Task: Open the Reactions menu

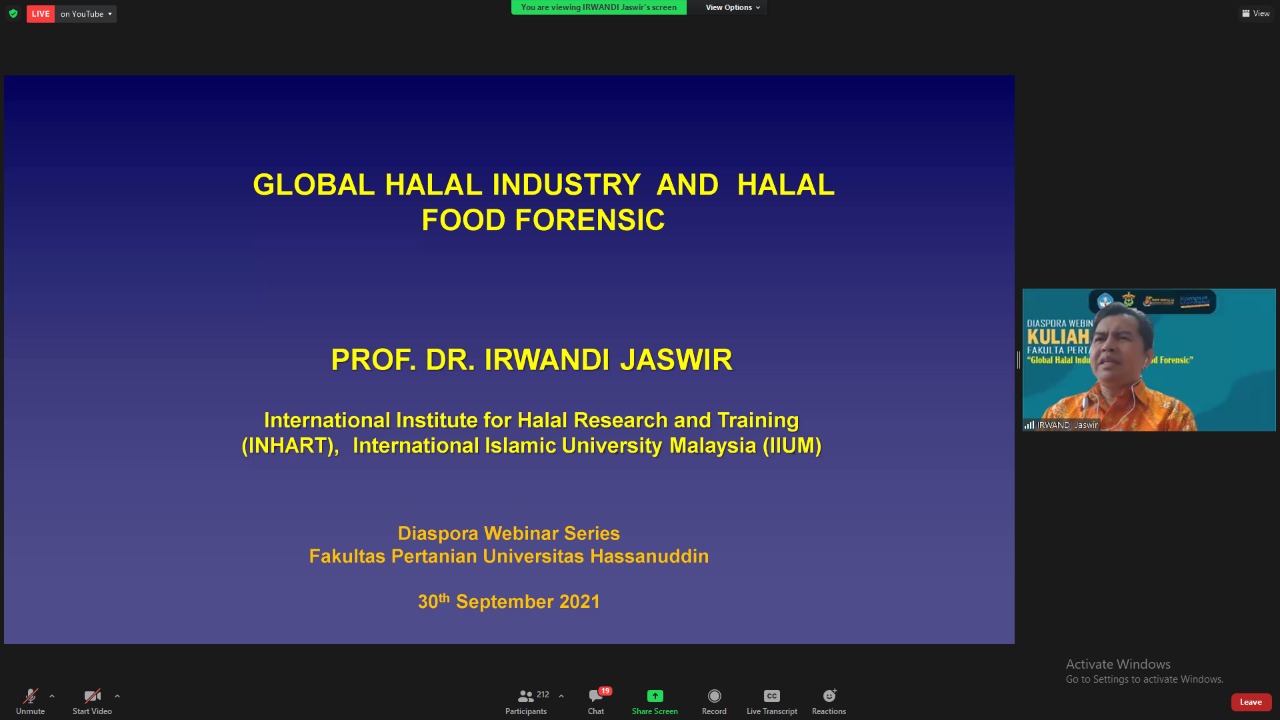Action: coord(829,696)
